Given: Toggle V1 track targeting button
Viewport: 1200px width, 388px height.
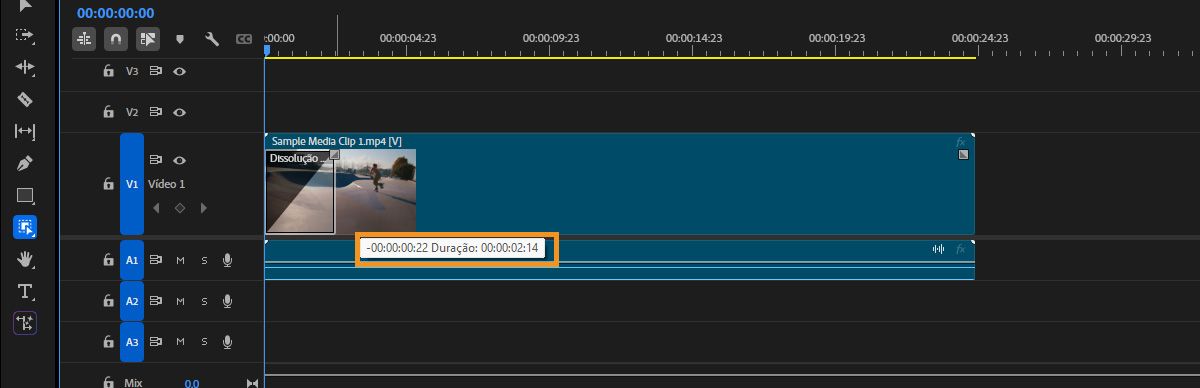Looking at the screenshot, I should [x=132, y=184].
